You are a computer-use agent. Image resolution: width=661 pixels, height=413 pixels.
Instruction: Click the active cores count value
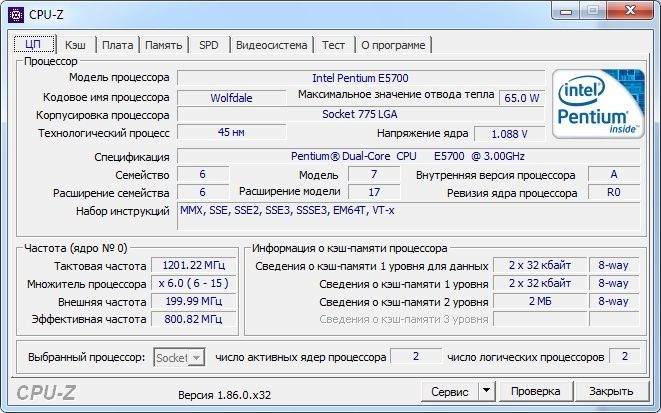(416, 356)
